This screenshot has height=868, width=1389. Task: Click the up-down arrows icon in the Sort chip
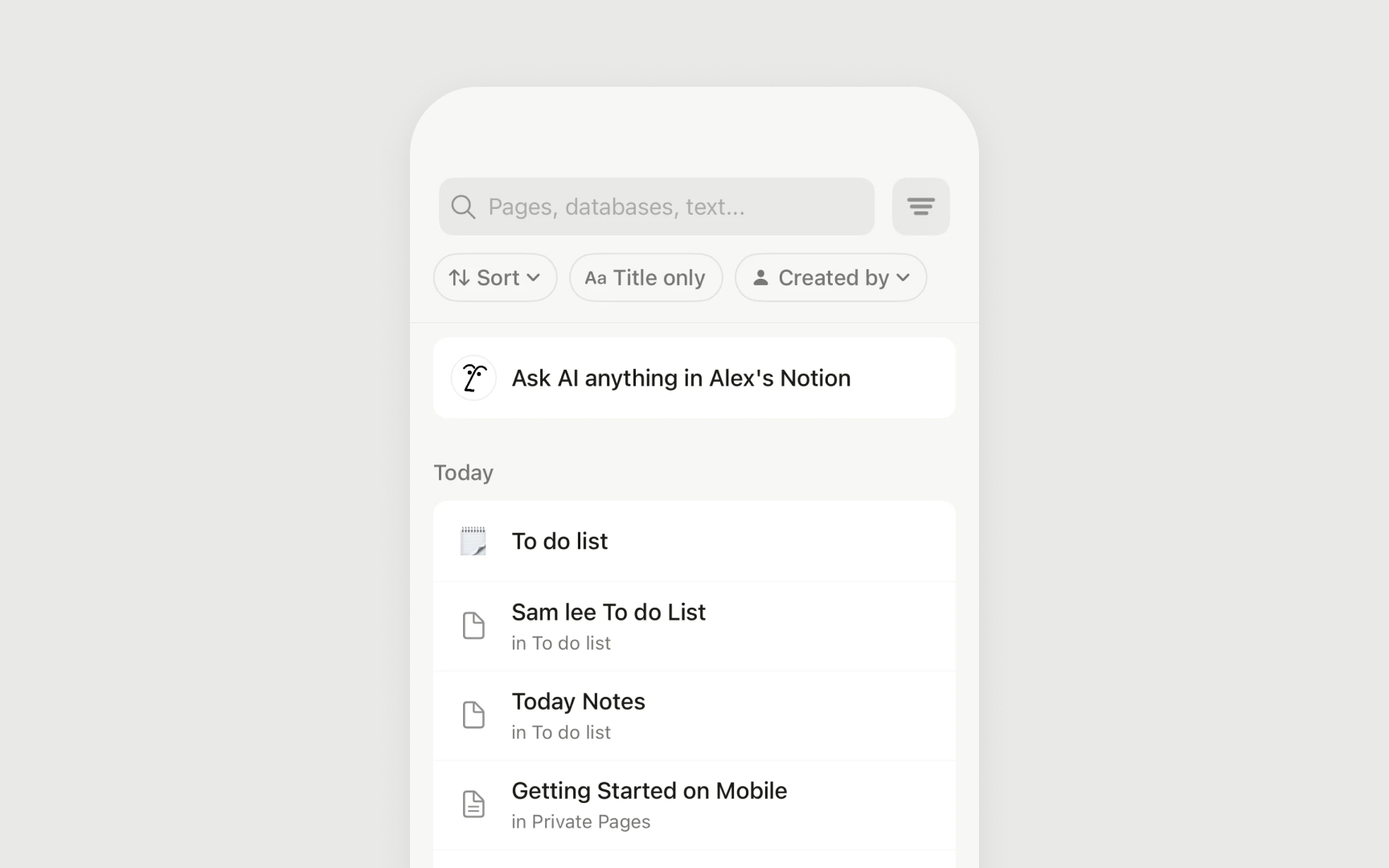[459, 278]
